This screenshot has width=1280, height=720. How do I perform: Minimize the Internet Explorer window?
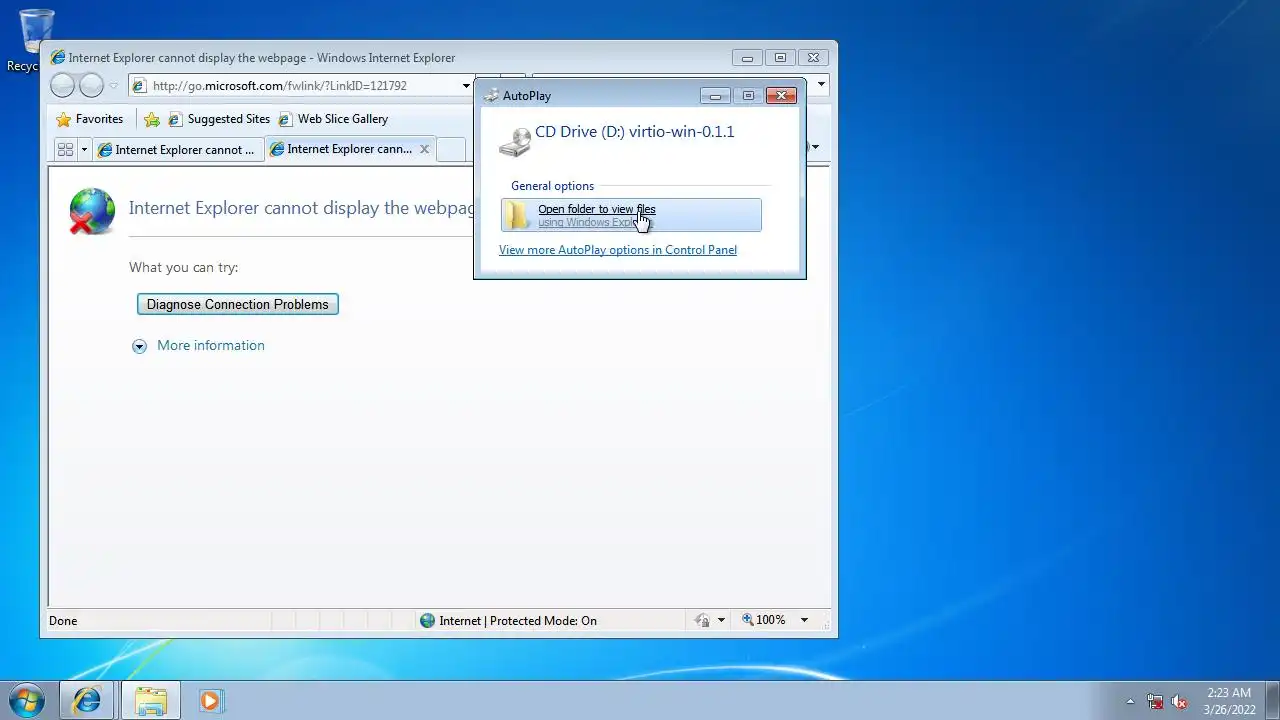747,58
